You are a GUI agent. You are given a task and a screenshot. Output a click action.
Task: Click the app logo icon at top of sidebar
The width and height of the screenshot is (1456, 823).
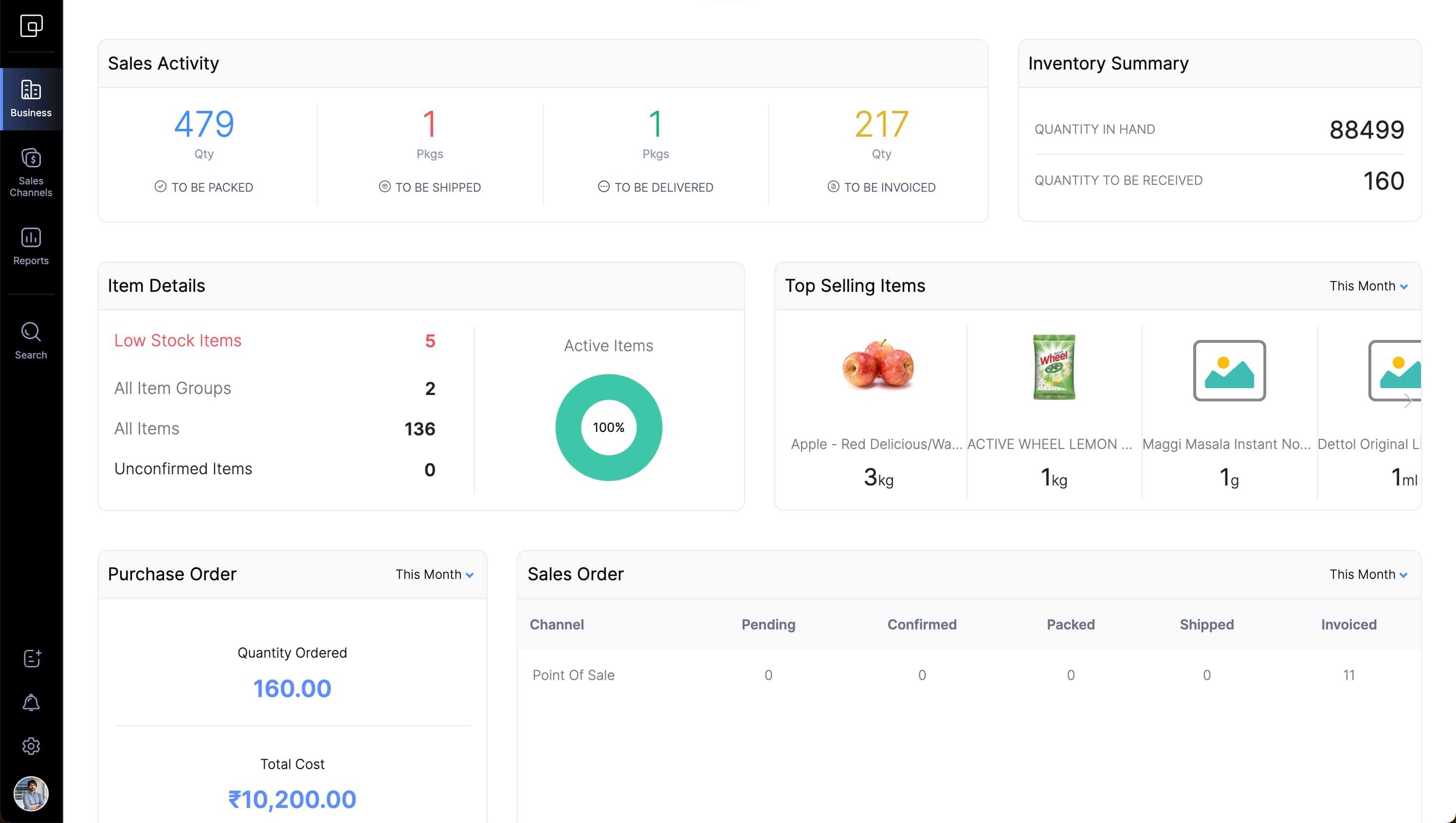(31, 25)
